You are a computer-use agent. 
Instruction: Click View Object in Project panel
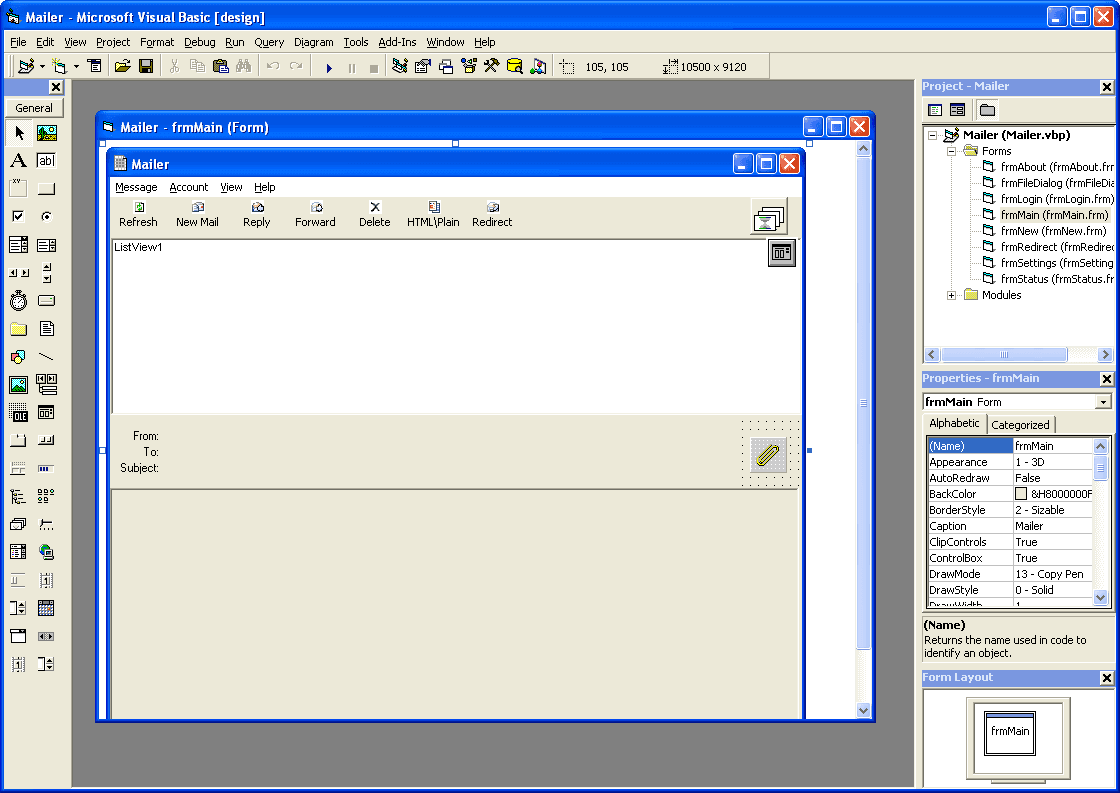(x=957, y=110)
